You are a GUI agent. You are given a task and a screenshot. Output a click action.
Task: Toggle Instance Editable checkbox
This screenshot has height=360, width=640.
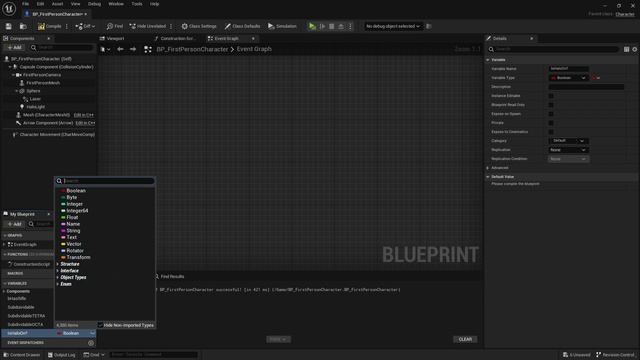(551, 96)
